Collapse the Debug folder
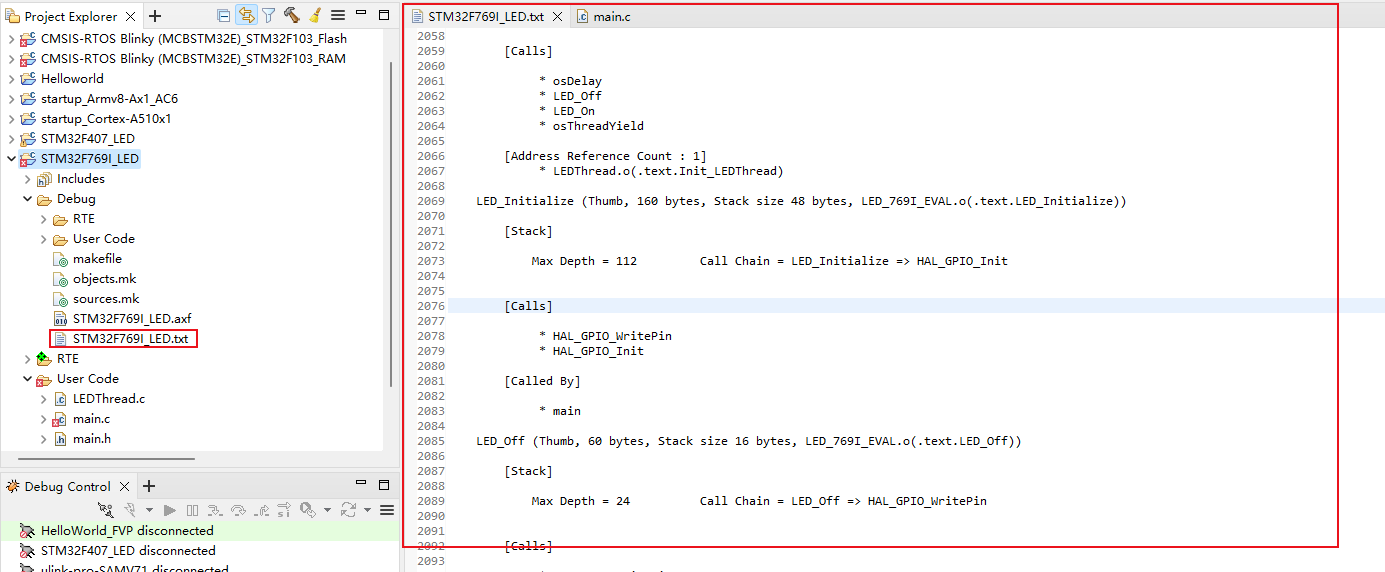This screenshot has height=572, width=1385. click(28, 199)
